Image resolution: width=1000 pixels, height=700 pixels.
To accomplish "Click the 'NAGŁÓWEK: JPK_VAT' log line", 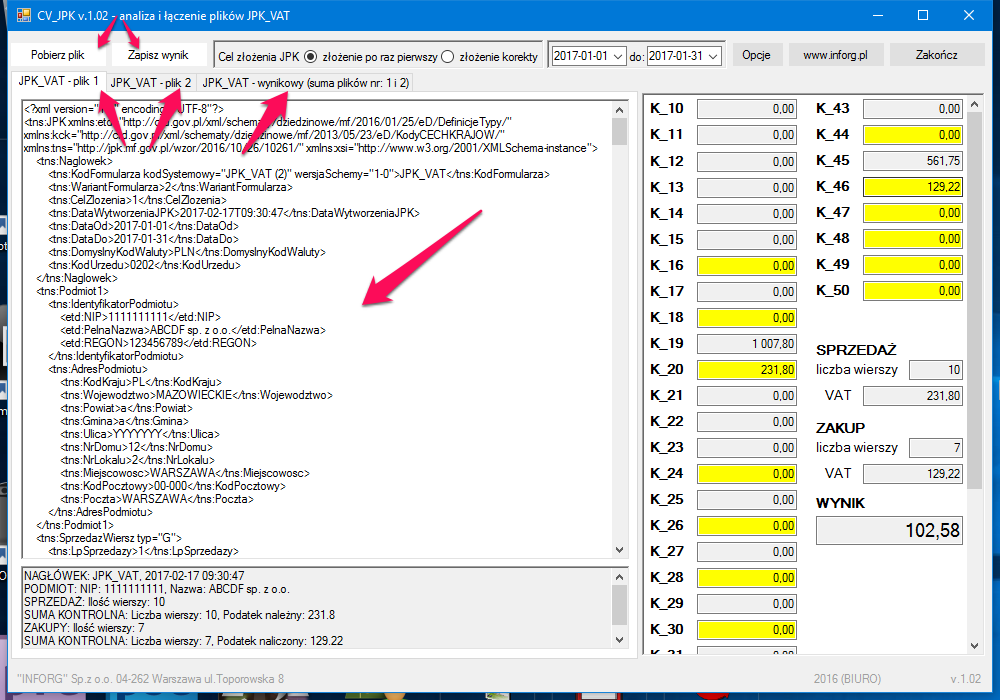I will click(x=134, y=576).
